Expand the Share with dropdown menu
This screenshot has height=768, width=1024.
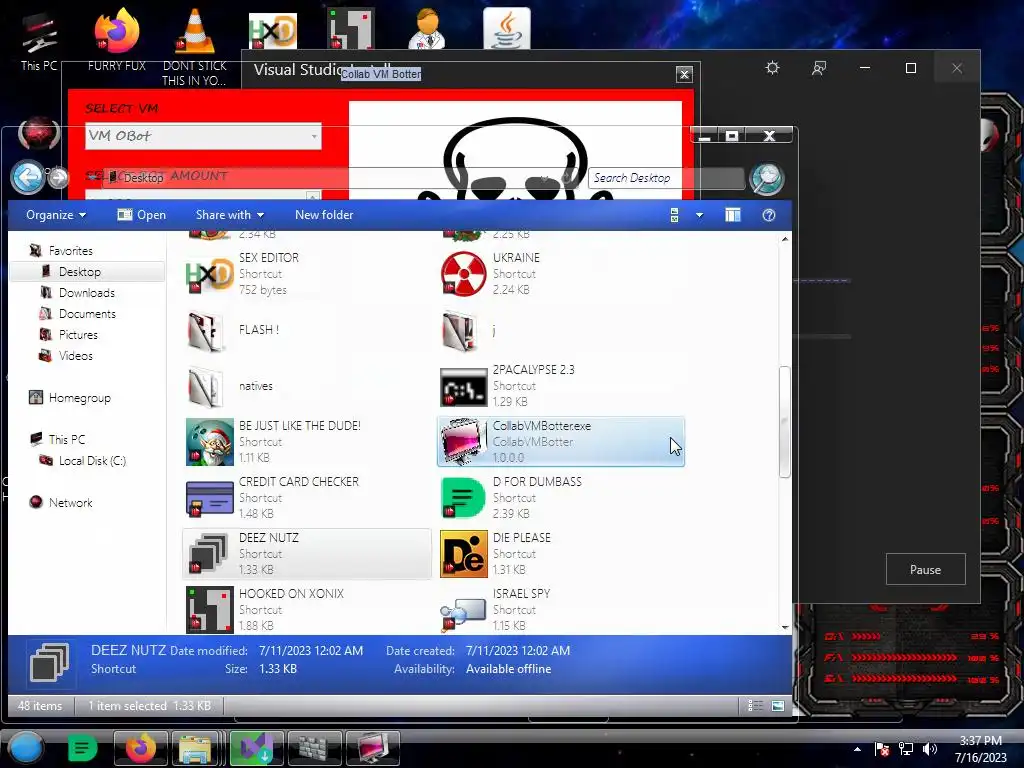[230, 215]
